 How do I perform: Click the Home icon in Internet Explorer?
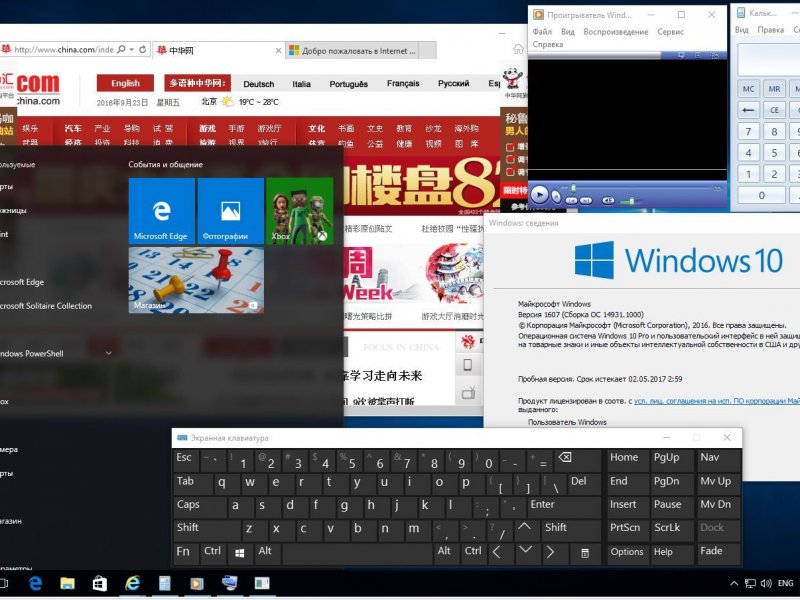518,49
